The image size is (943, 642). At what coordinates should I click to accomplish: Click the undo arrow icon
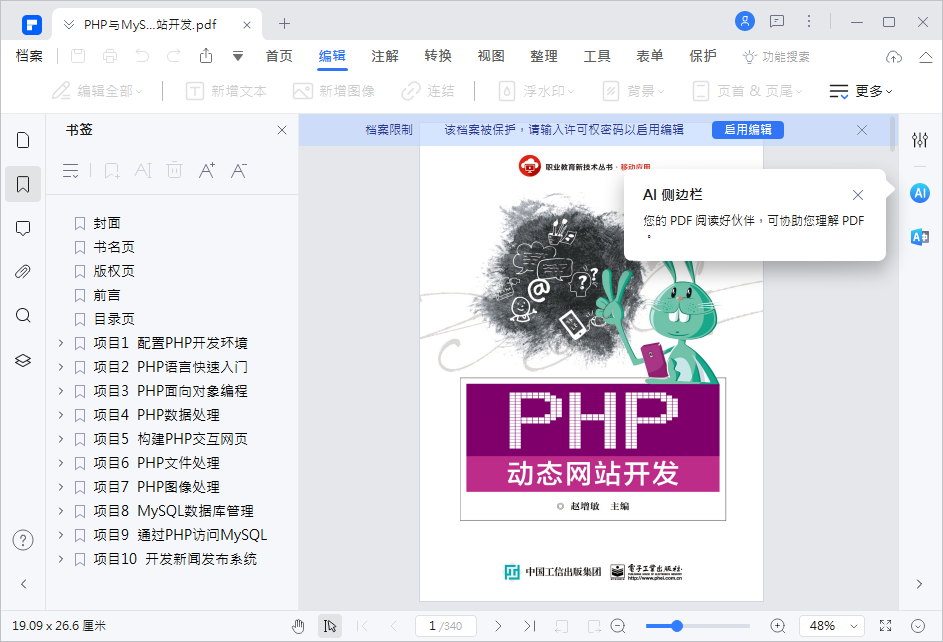142,56
